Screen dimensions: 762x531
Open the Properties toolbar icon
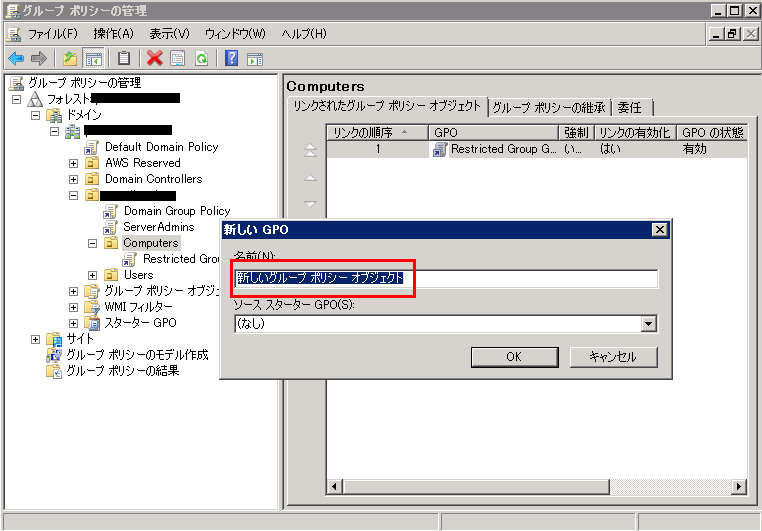click(x=177, y=59)
